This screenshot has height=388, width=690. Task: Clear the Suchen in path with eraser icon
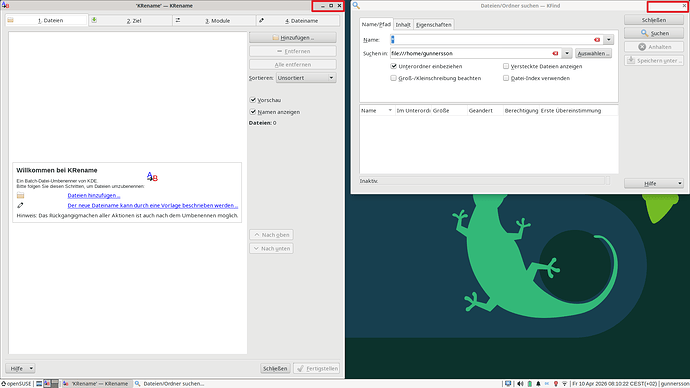(555, 53)
